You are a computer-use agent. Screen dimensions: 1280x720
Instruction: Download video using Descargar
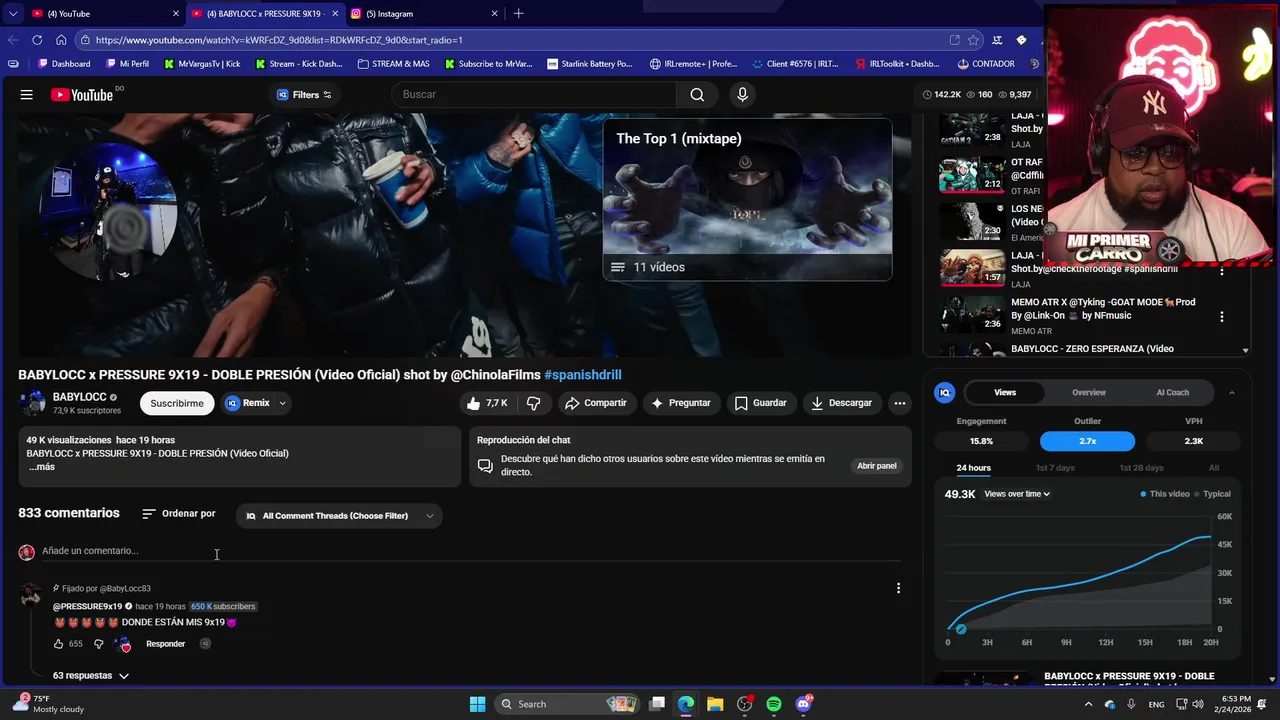click(841, 403)
